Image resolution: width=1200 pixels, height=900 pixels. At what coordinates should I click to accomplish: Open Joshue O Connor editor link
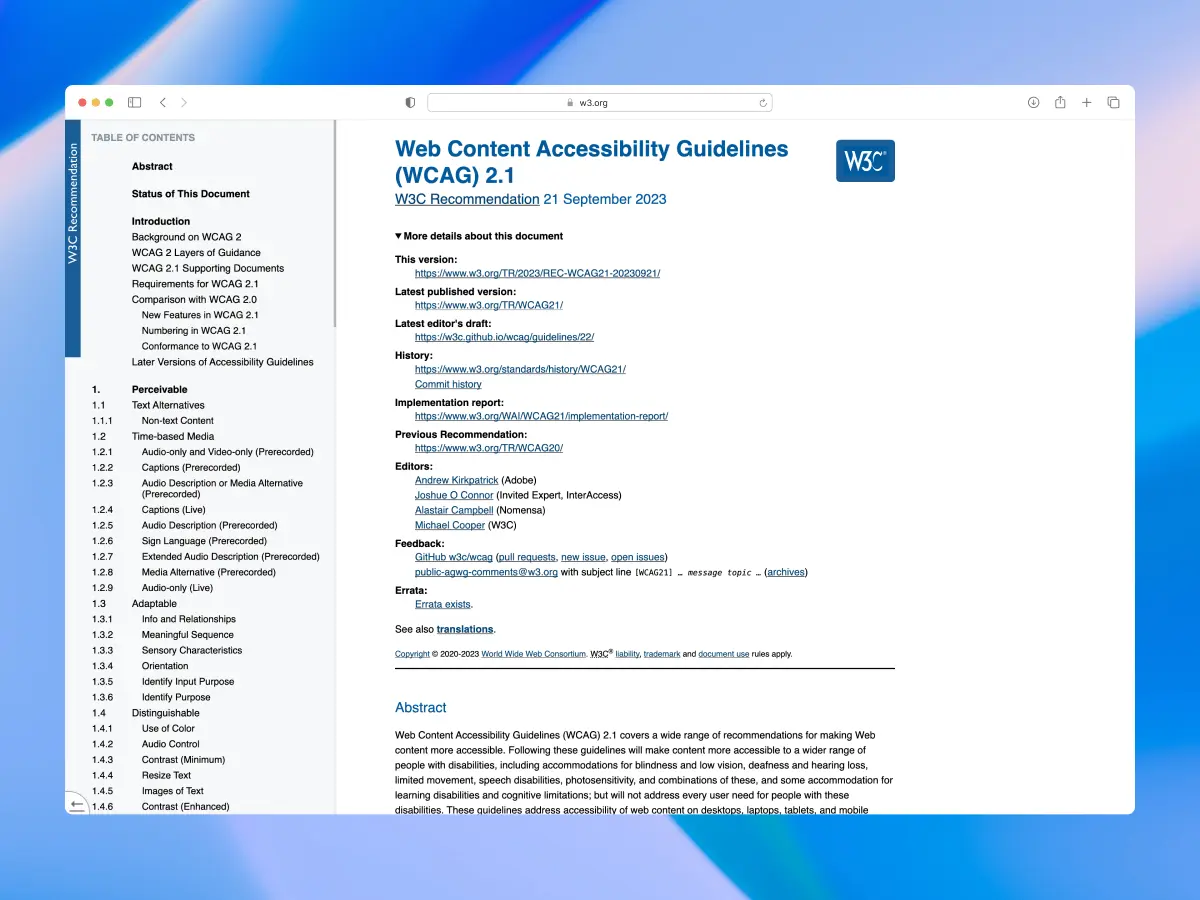tap(454, 495)
